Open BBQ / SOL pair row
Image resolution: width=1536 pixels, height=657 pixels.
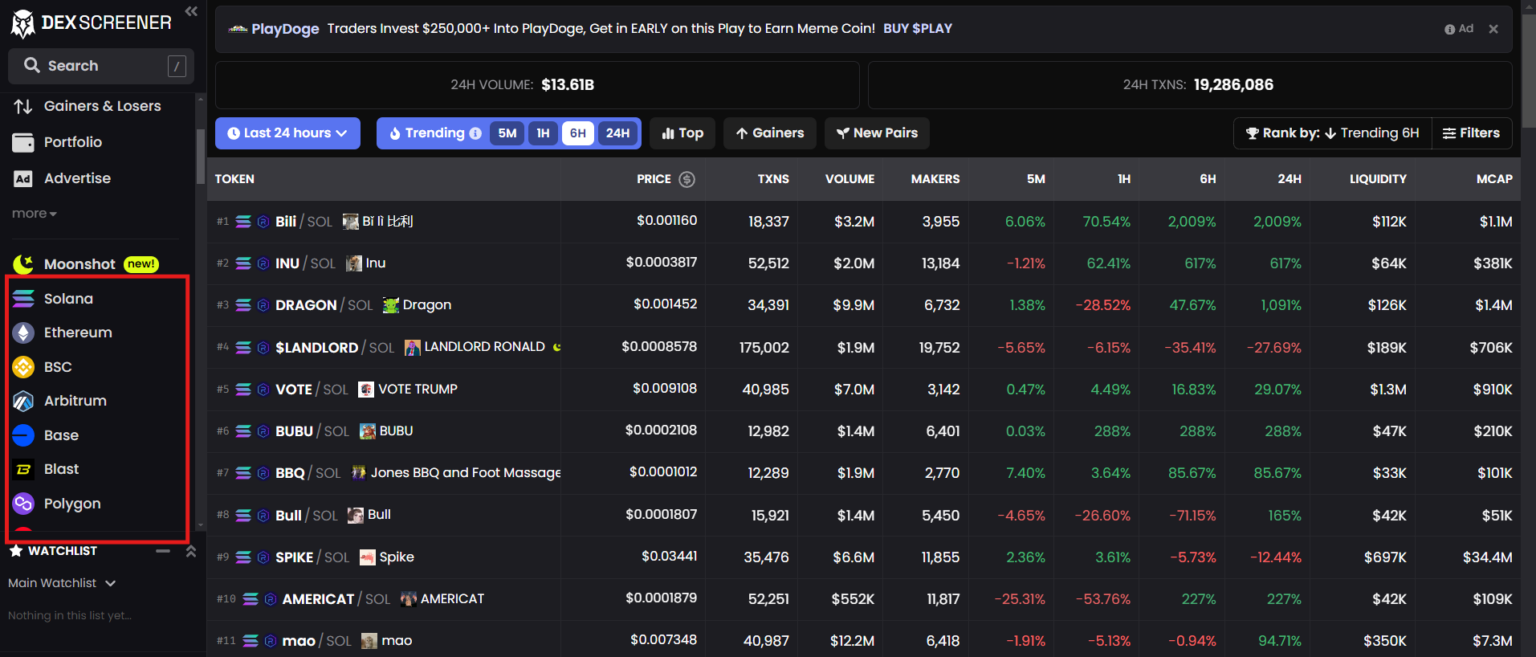864,473
